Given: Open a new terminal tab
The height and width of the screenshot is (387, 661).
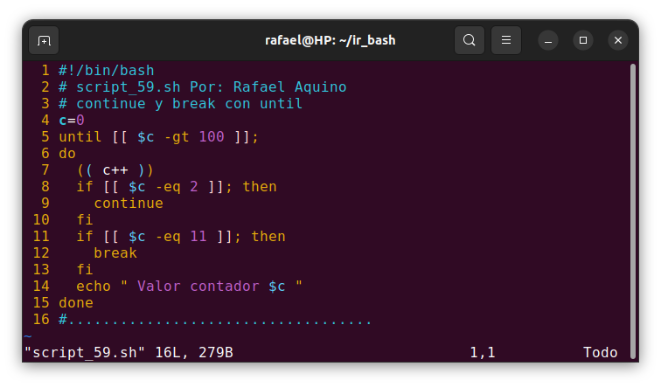Looking at the screenshot, I should click(x=44, y=40).
